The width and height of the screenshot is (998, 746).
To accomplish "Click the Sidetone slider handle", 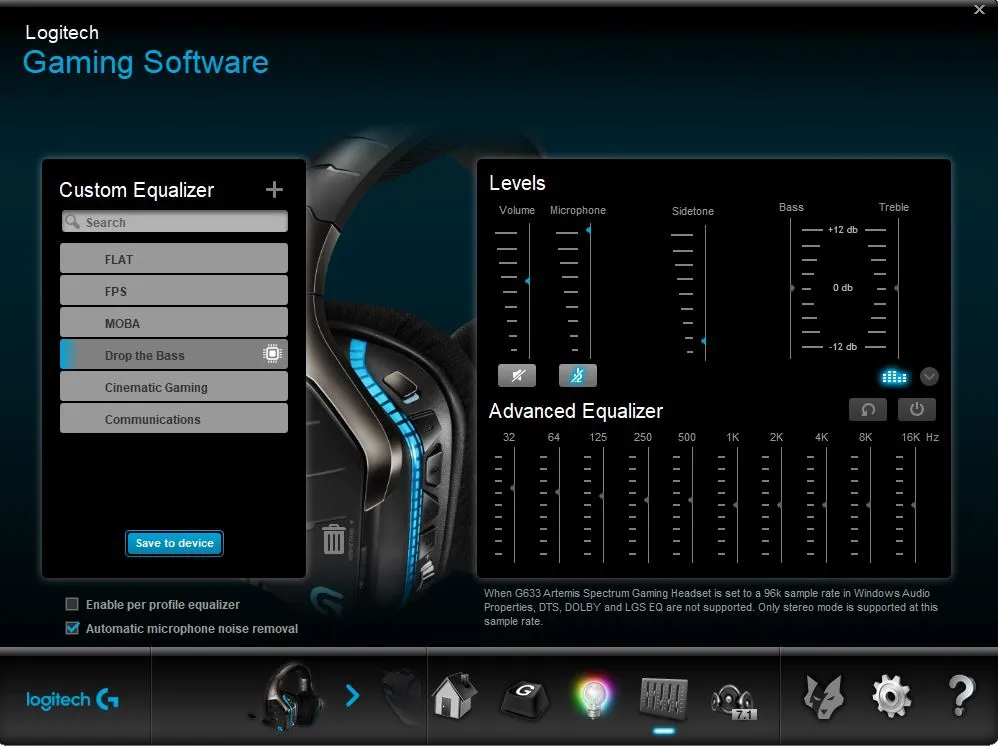I will [703, 341].
